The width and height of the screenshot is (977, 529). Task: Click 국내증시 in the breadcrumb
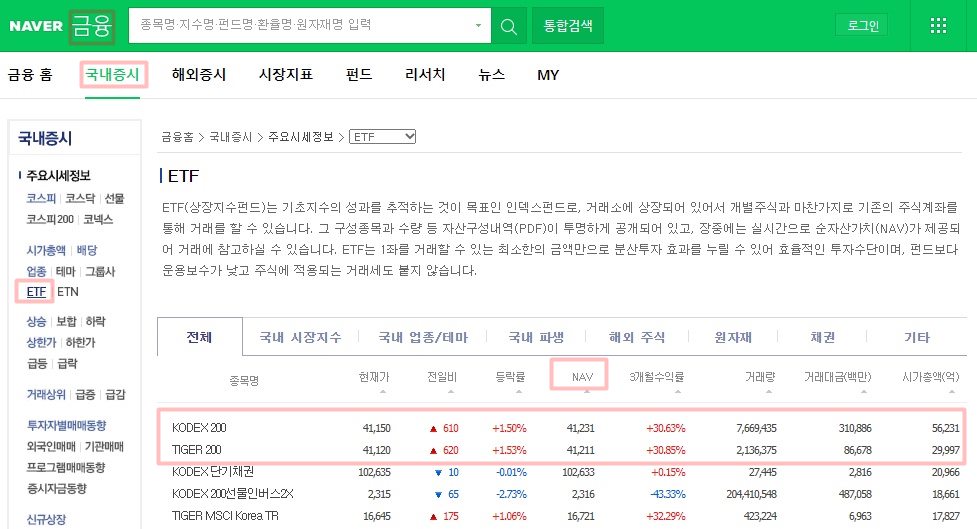(x=231, y=136)
